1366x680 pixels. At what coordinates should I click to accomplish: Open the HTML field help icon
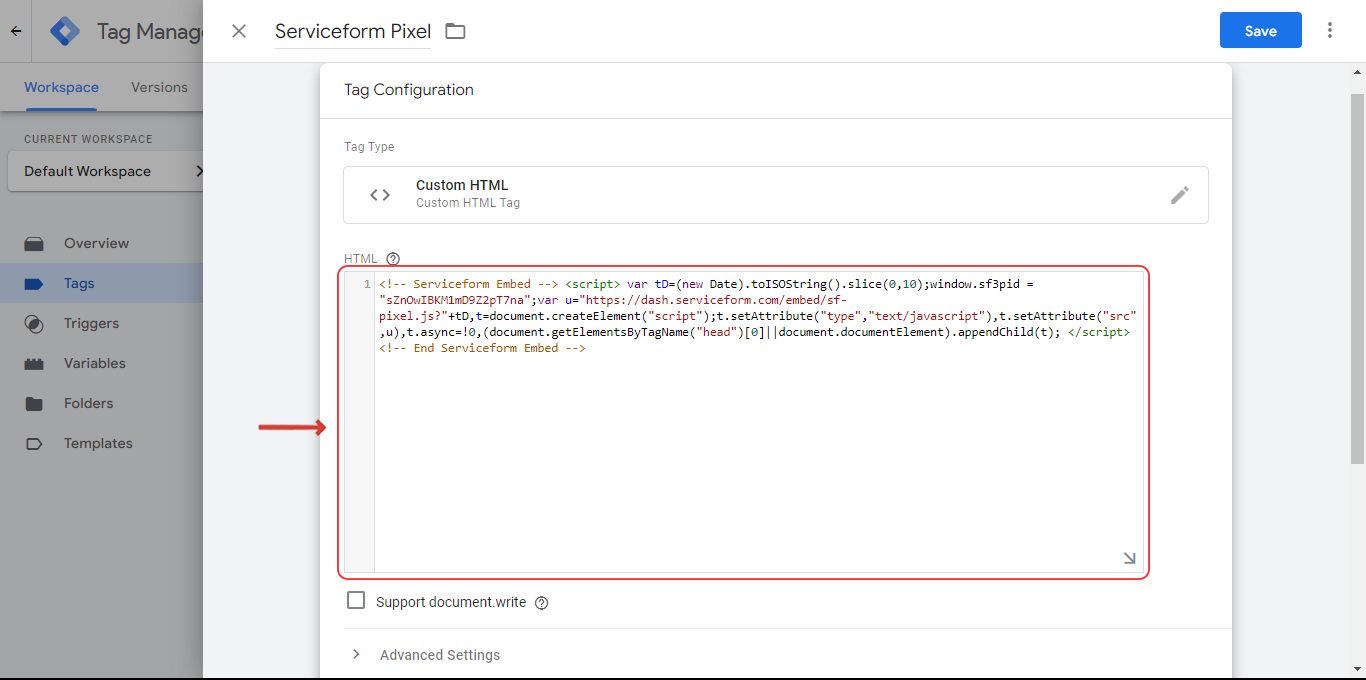pos(393,259)
